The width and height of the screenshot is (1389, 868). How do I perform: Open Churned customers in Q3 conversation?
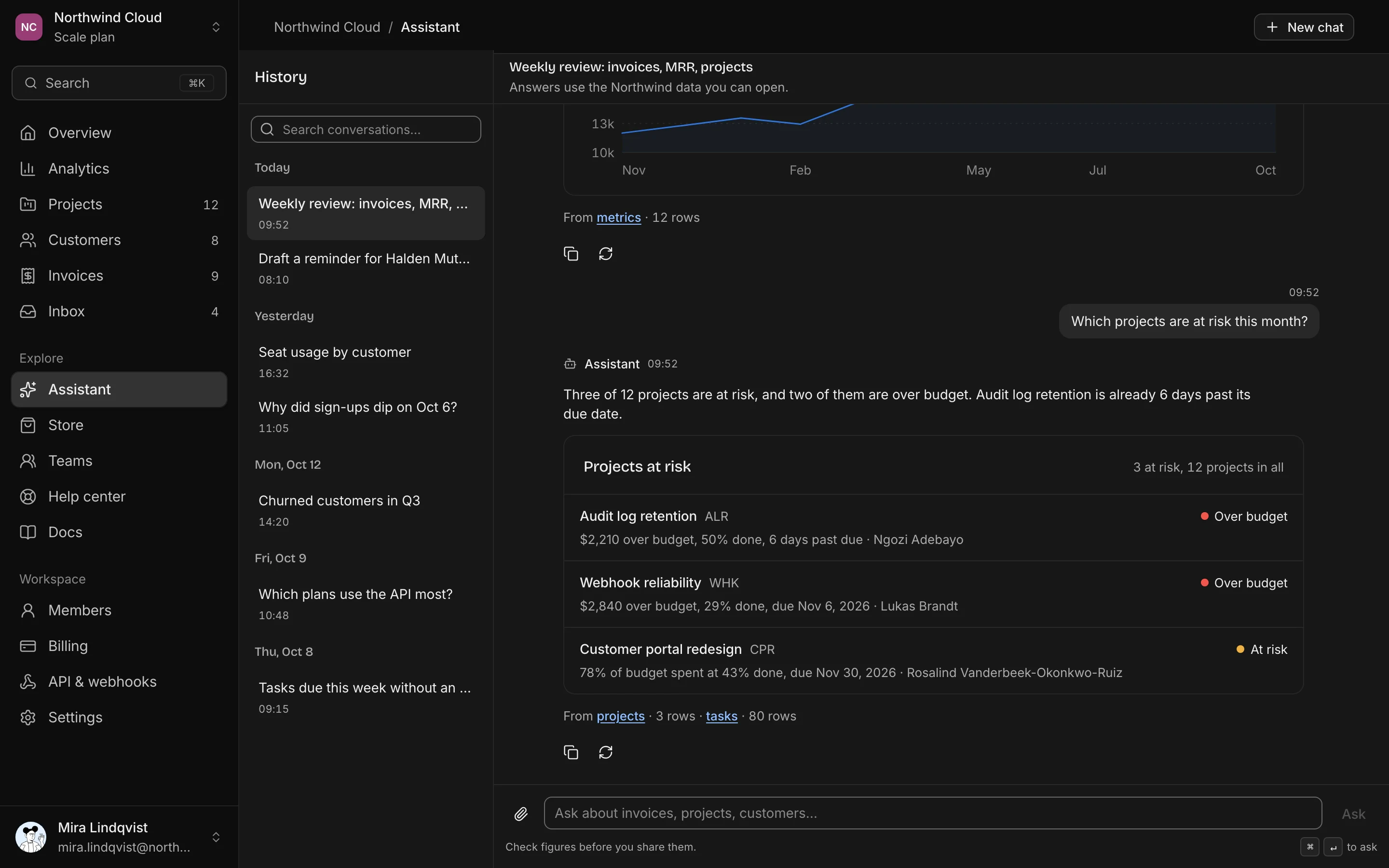[366, 510]
